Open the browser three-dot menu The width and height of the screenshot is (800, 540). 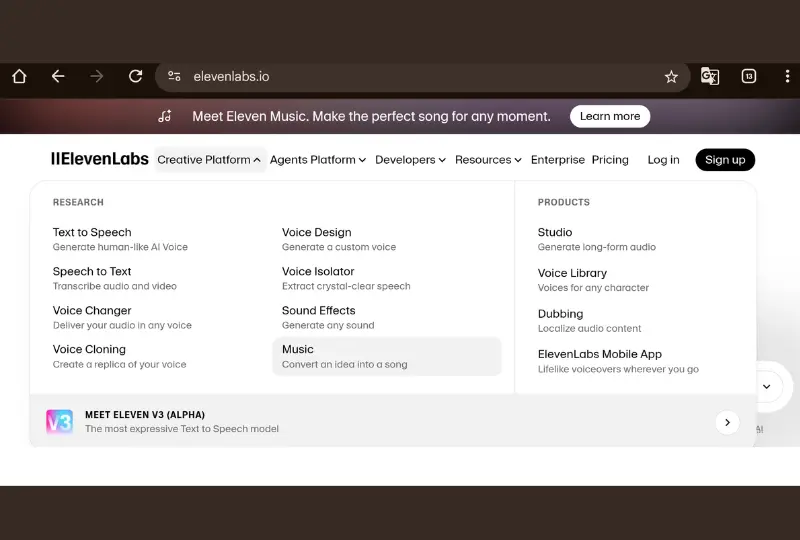click(x=787, y=77)
